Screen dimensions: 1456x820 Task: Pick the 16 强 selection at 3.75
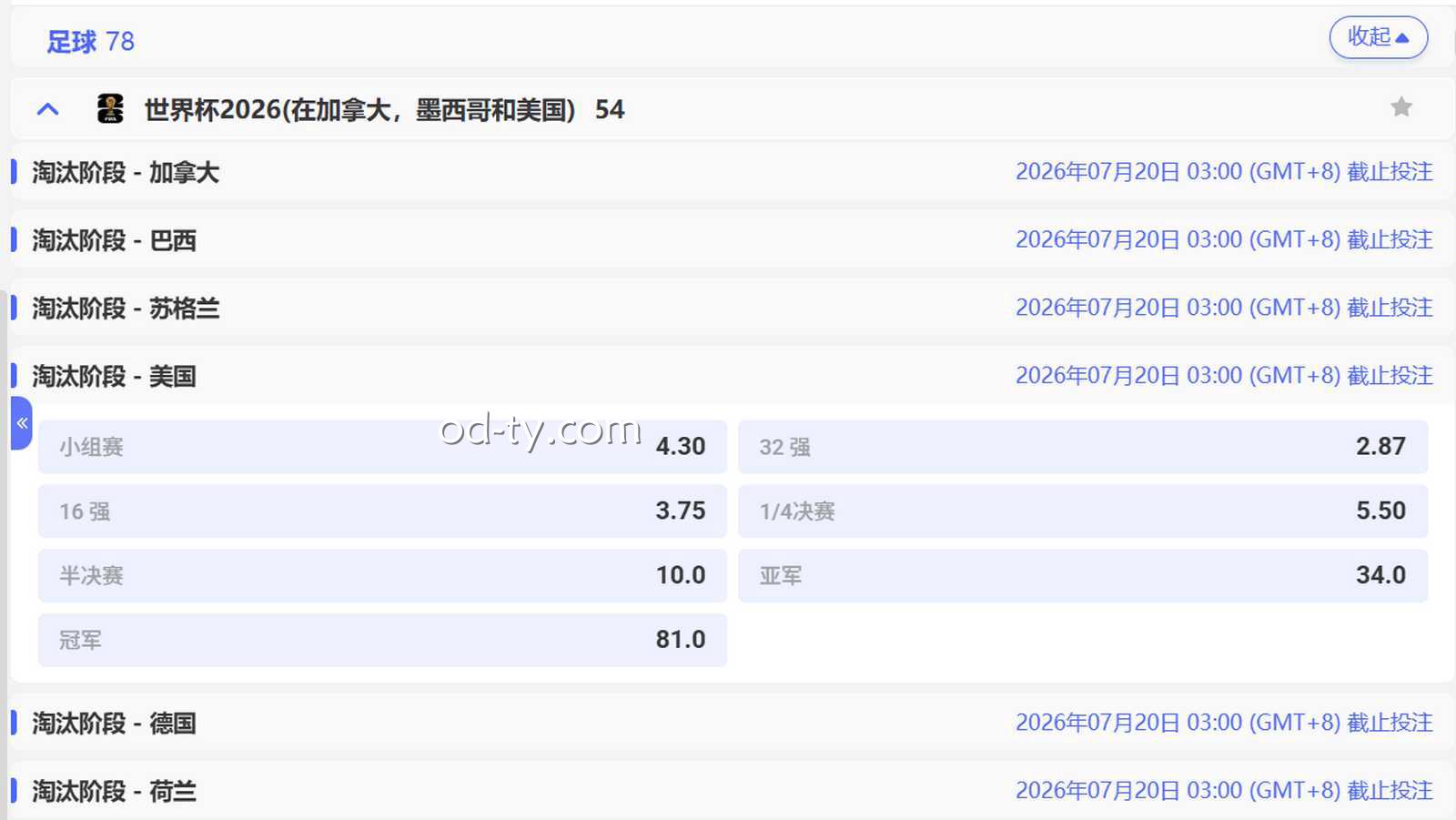(x=380, y=511)
